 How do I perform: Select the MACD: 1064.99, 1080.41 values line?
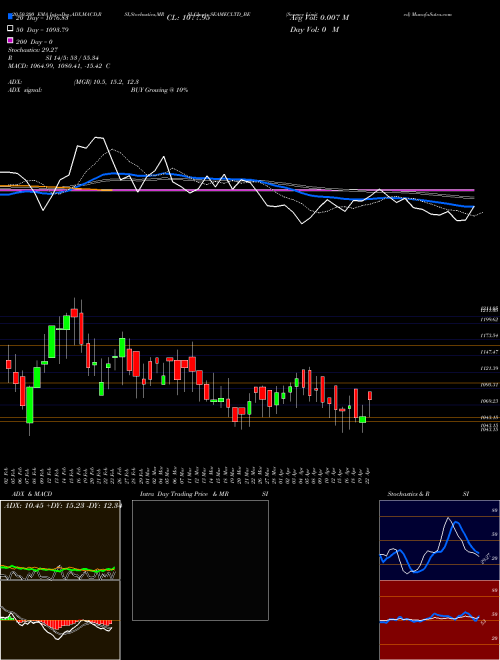(59, 66)
